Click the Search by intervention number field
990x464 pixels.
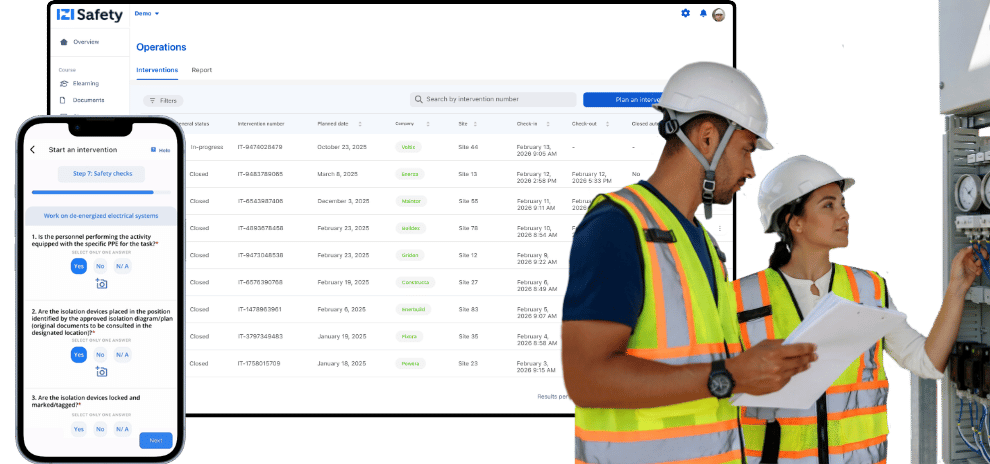[x=493, y=100]
